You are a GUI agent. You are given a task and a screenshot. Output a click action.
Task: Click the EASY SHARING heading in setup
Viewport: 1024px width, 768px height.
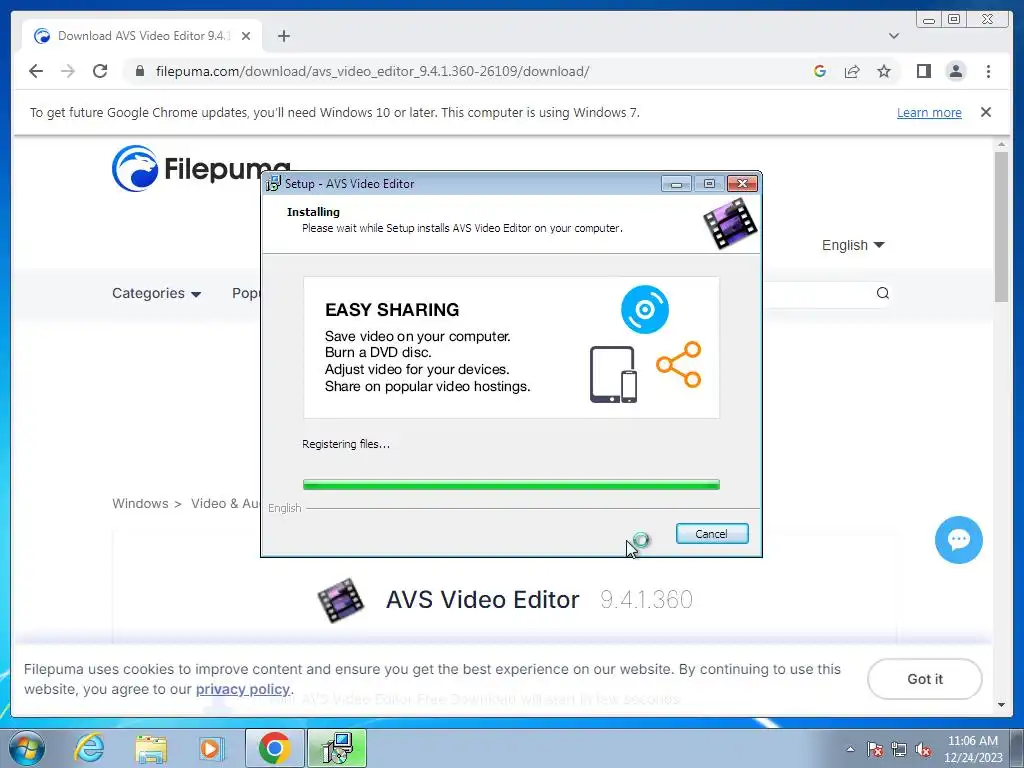click(392, 310)
